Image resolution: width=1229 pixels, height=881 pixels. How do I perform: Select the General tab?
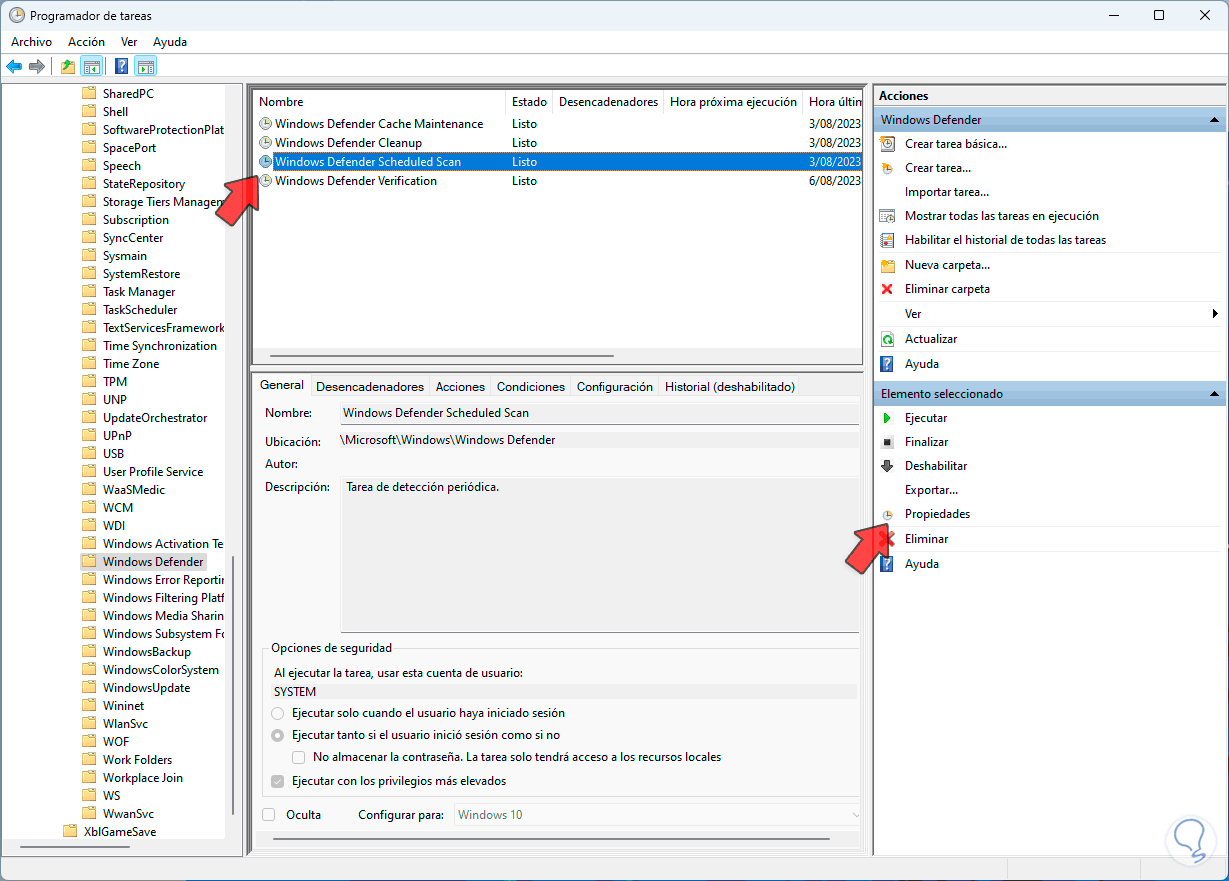tap(282, 385)
